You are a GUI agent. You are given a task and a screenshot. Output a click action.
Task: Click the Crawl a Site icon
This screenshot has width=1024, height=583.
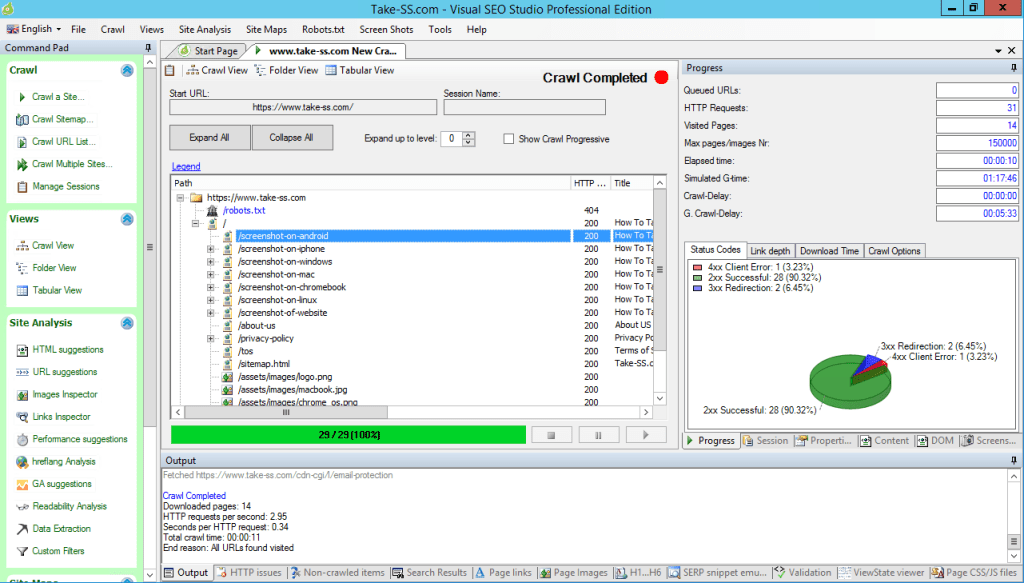coord(22,97)
